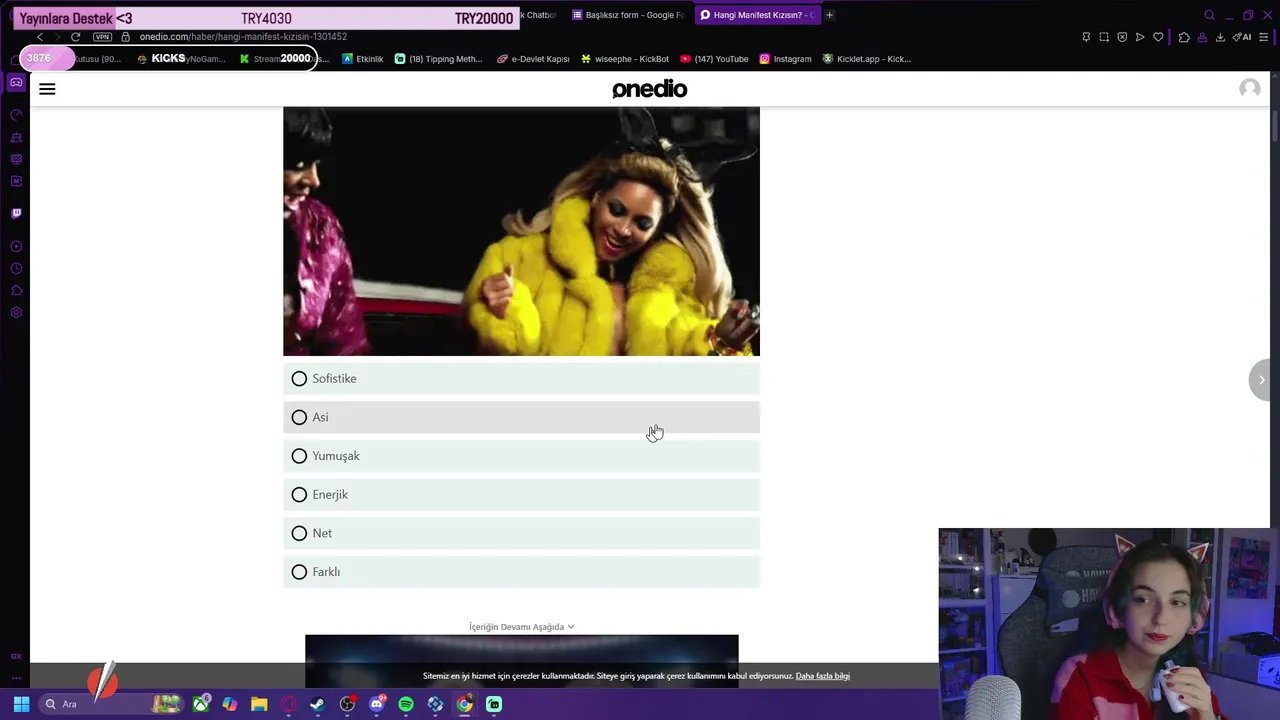Open Copilot from taskbar
The width and height of the screenshot is (1280, 720).
[x=230, y=704]
